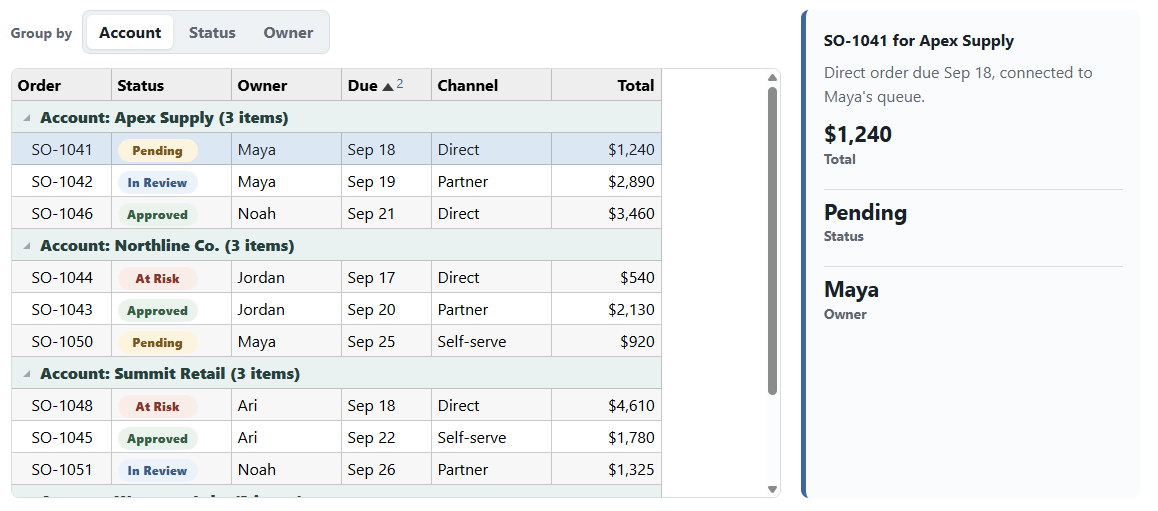Select order SO-1051
1158x511 pixels.
(x=336, y=470)
